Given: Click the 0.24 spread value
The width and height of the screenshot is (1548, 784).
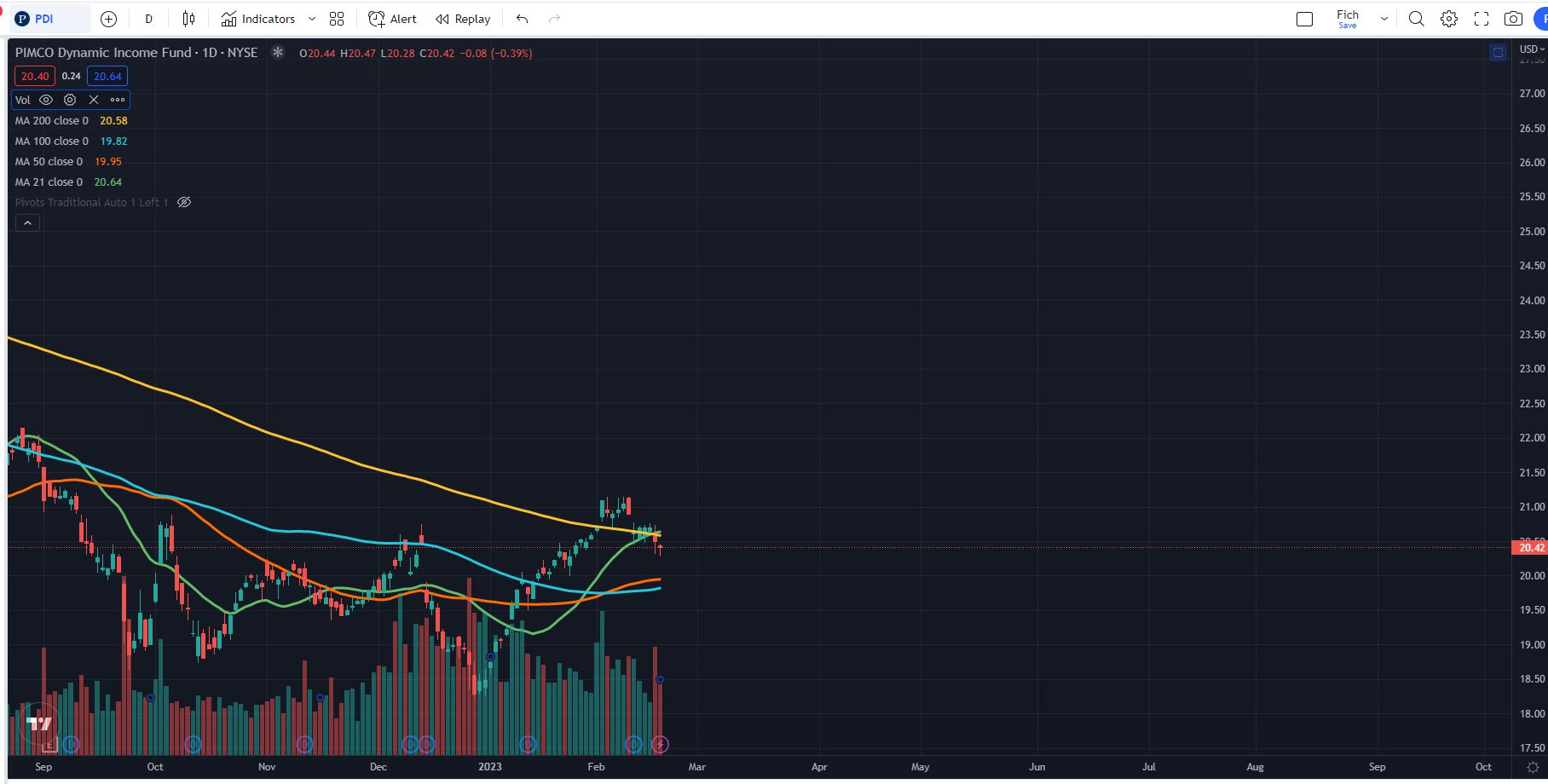Looking at the screenshot, I should 72,76.
